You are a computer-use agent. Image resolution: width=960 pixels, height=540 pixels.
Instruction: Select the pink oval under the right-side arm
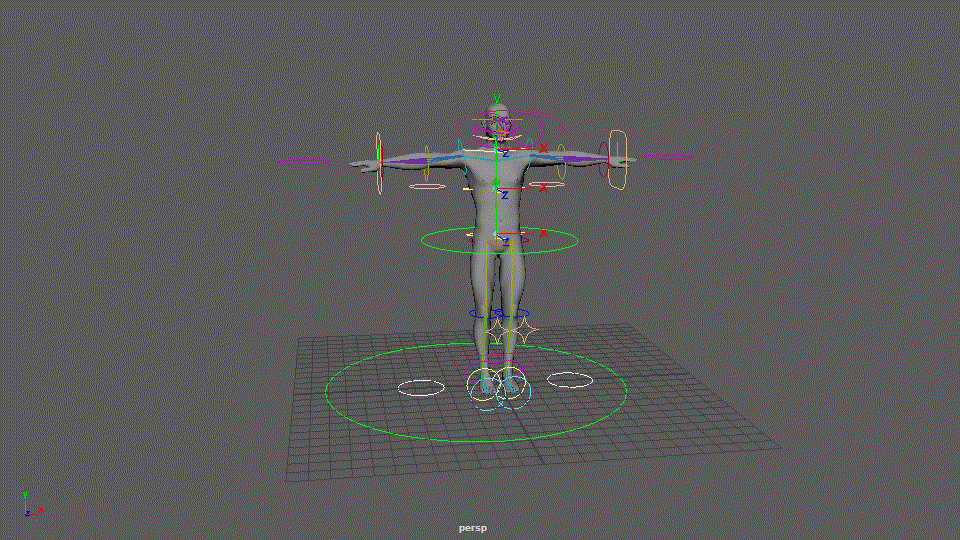click(547, 184)
